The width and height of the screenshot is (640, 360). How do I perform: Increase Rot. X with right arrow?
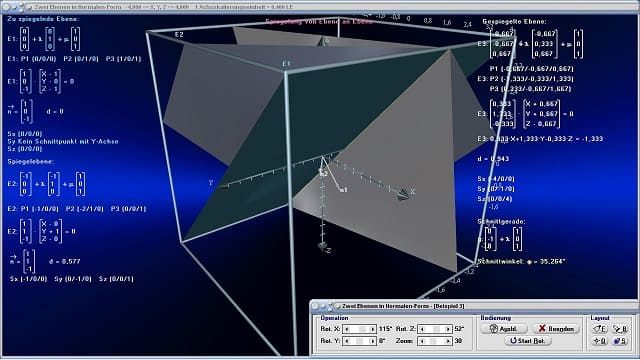[372, 329]
